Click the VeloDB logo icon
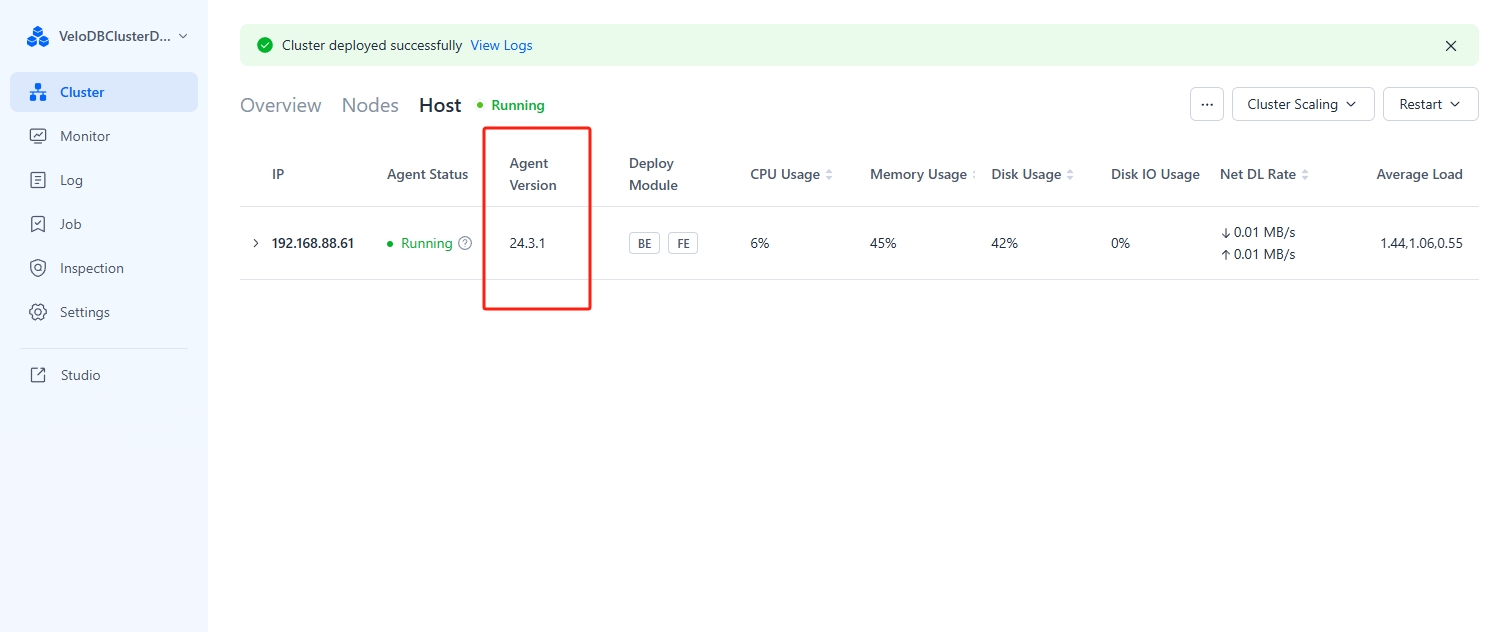This screenshot has height=632, width=1511. point(38,37)
